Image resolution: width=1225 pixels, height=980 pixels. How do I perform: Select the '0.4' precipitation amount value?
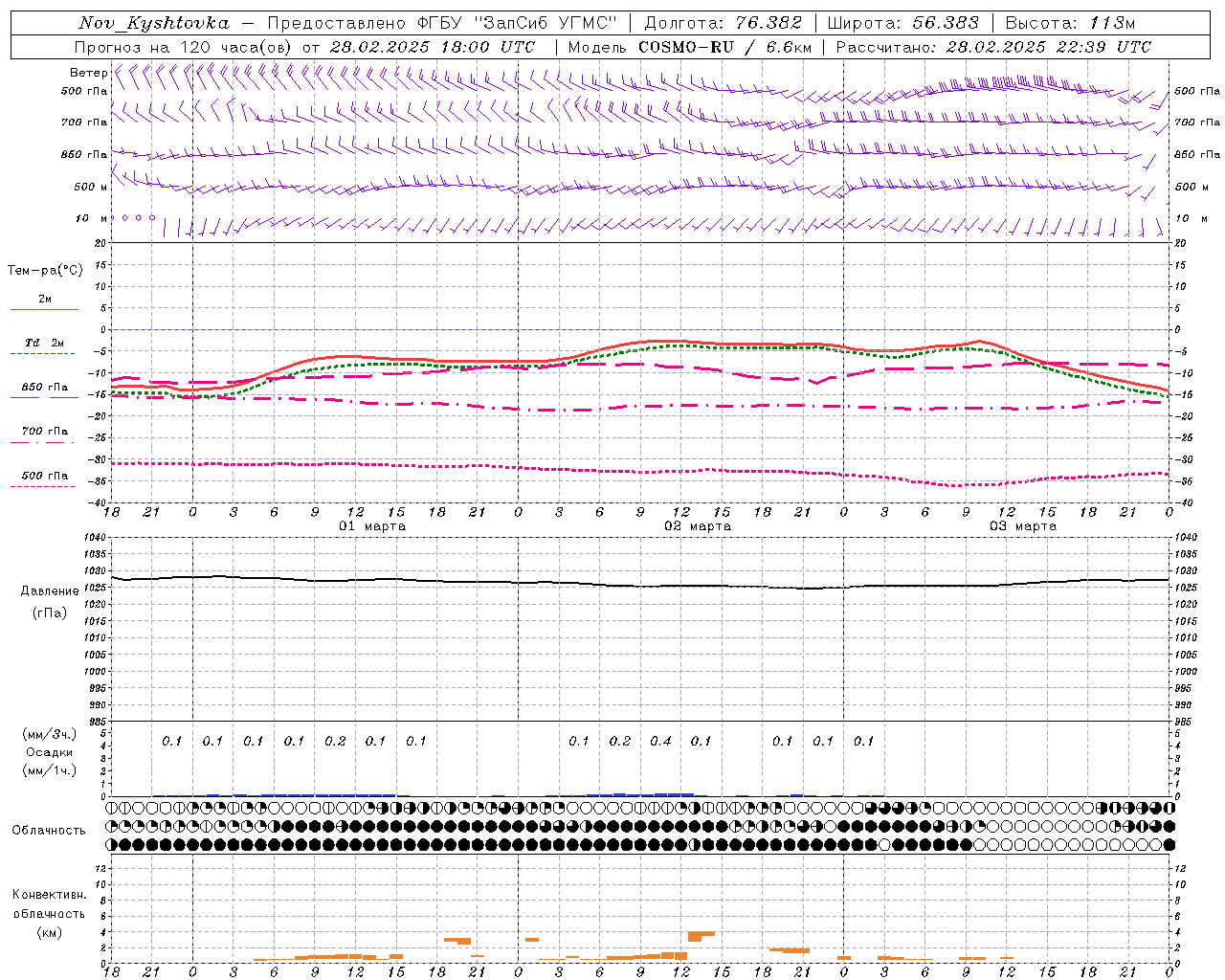pyautogui.click(x=660, y=741)
